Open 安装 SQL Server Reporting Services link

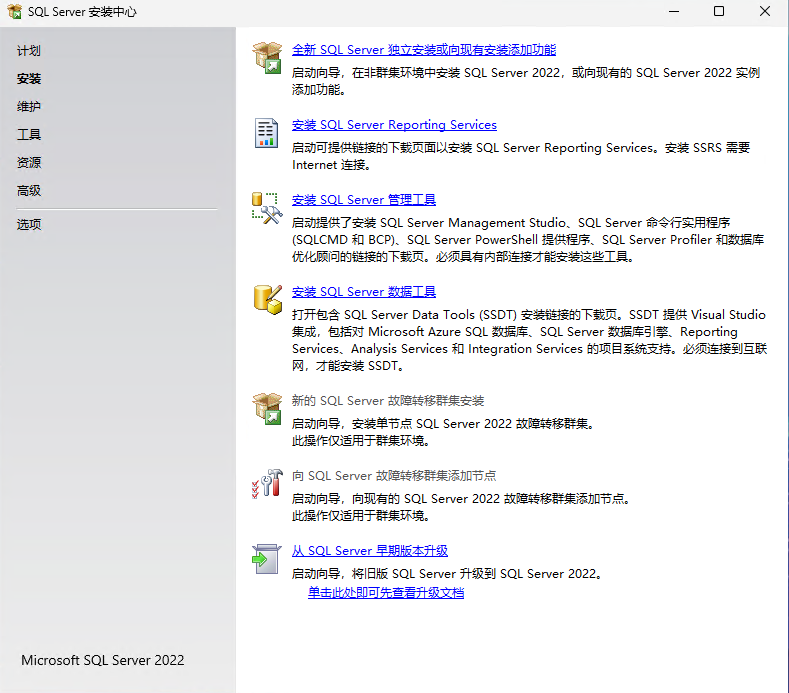[x=394, y=125]
